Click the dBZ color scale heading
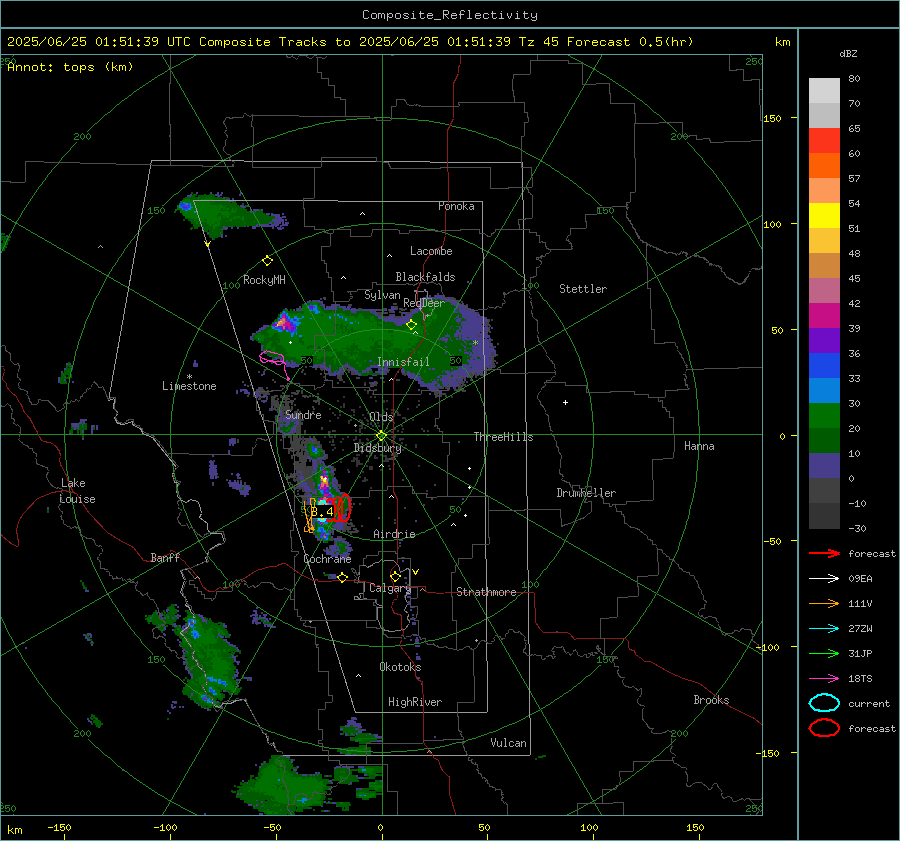Viewport: 900px width, 841px height. pyautogui.click(x=848, y=53)
